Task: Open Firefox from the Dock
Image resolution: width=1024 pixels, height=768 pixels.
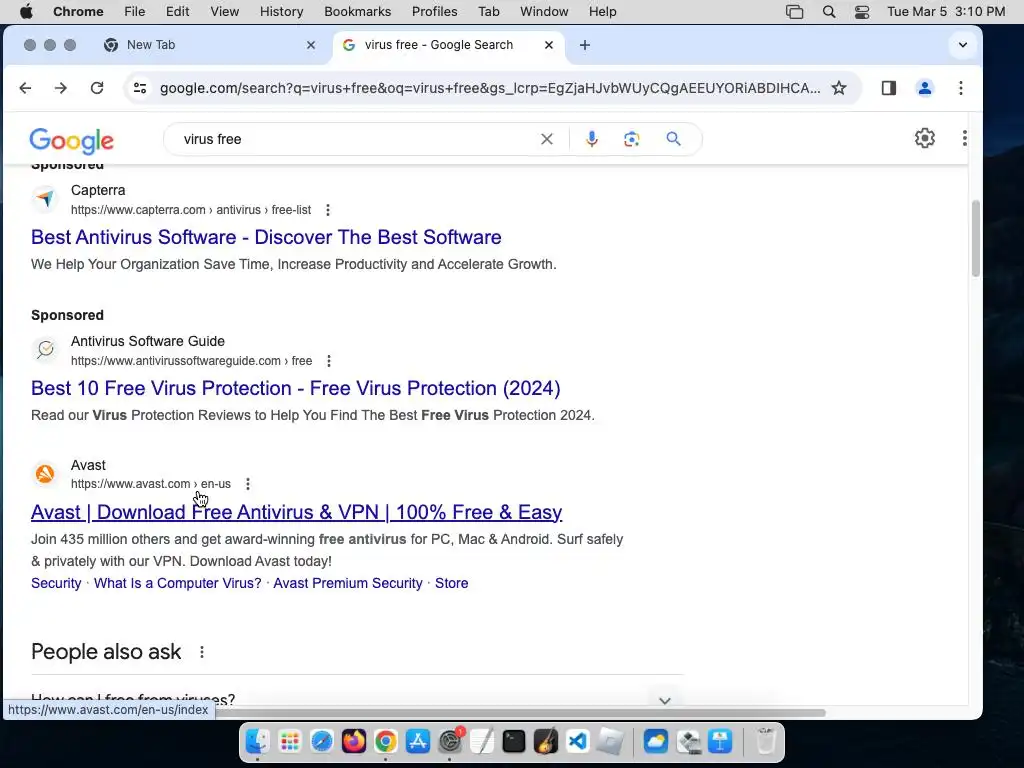Action: click(353, 741)
